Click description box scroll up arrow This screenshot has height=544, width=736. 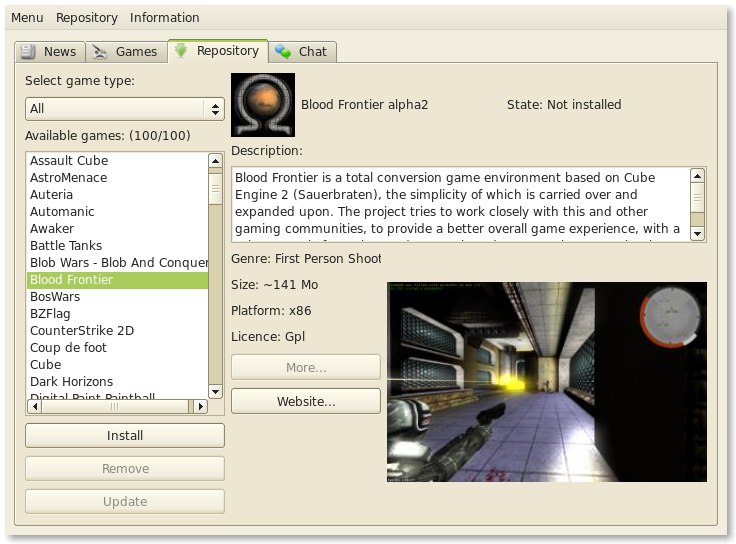[x=698, y=176]
